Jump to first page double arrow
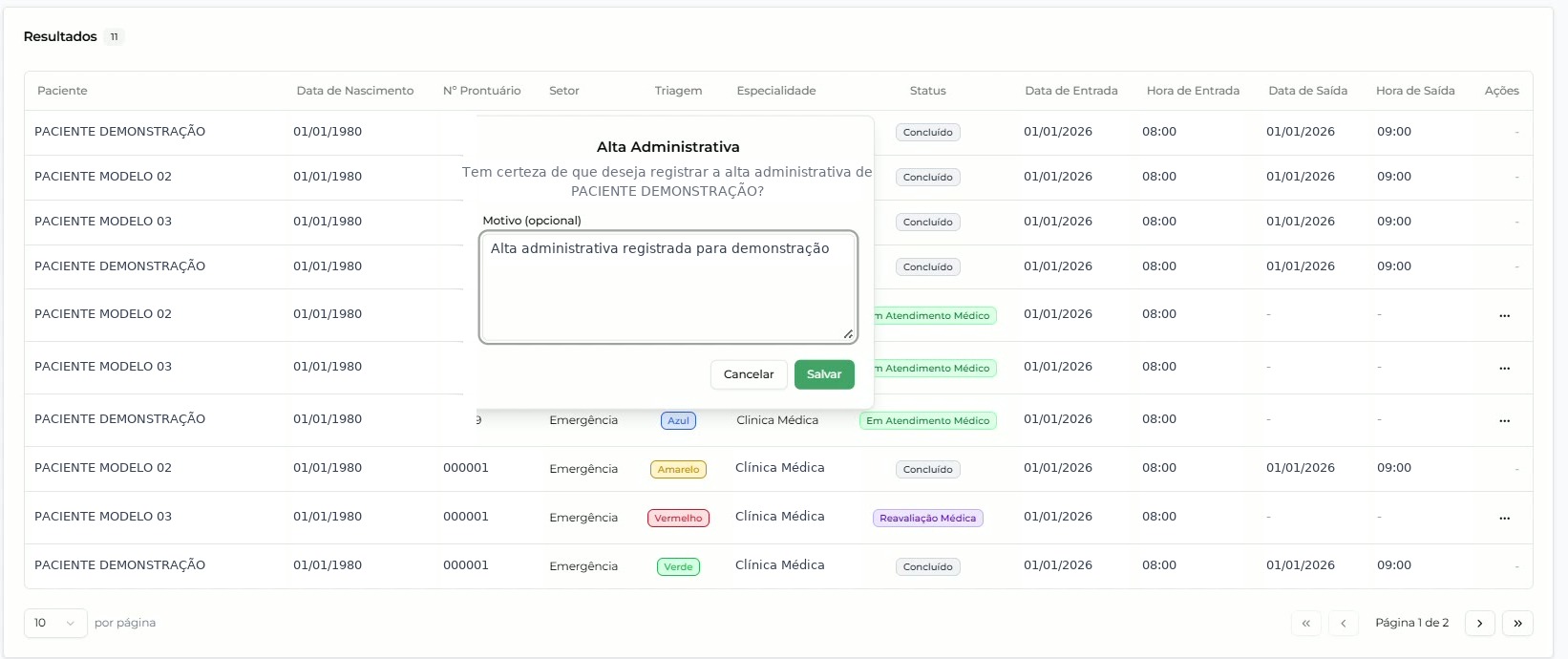 pyautogui.click(x=1305, y=623)
